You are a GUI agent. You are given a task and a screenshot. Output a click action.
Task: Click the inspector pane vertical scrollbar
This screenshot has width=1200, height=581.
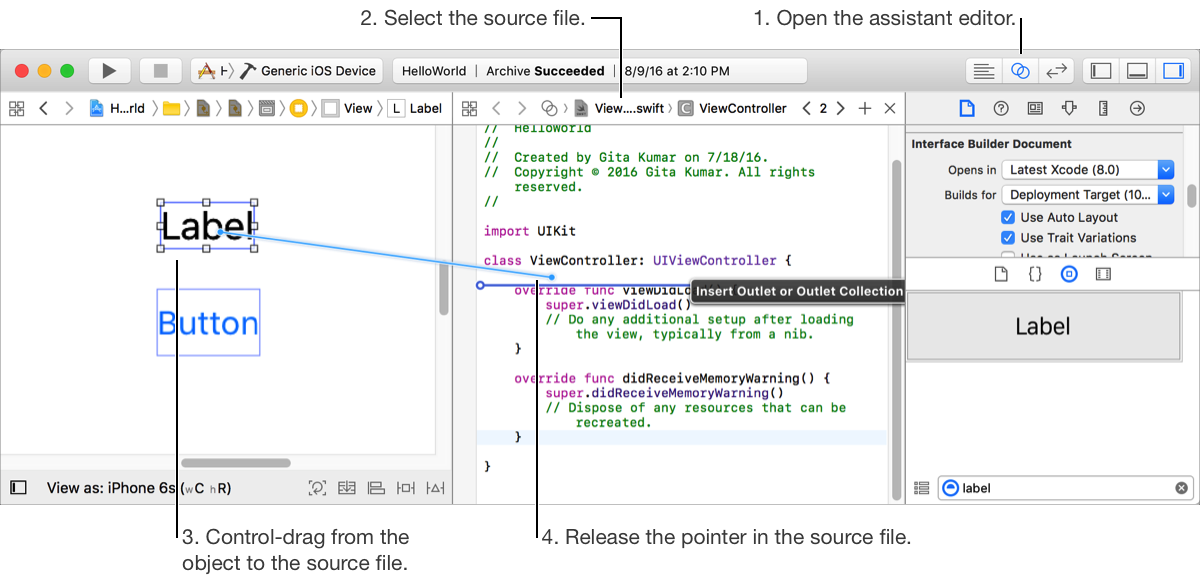pos(1192,195)
